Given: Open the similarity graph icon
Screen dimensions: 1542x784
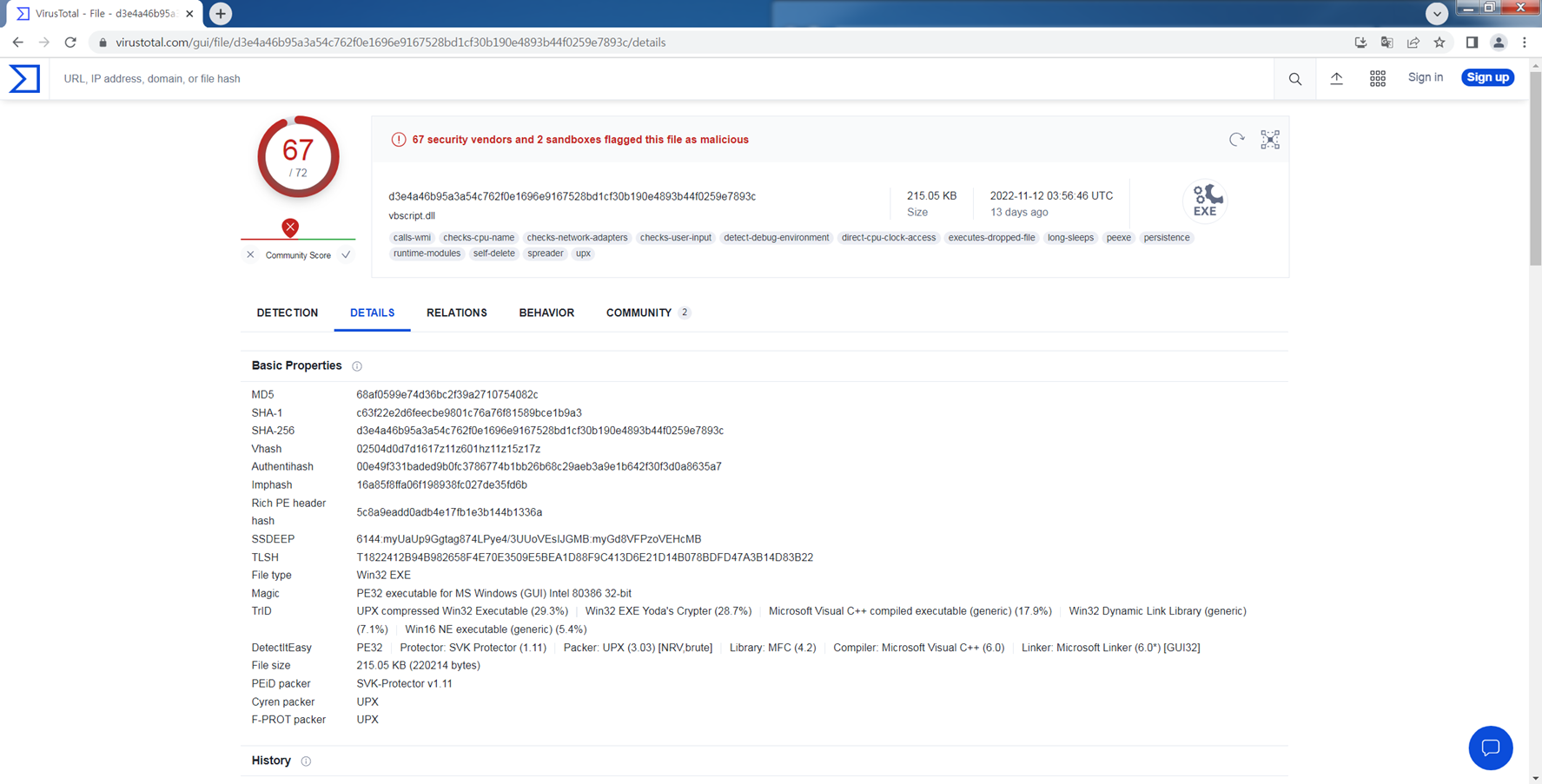Looking at the screenshot, I should point(1270,139).
